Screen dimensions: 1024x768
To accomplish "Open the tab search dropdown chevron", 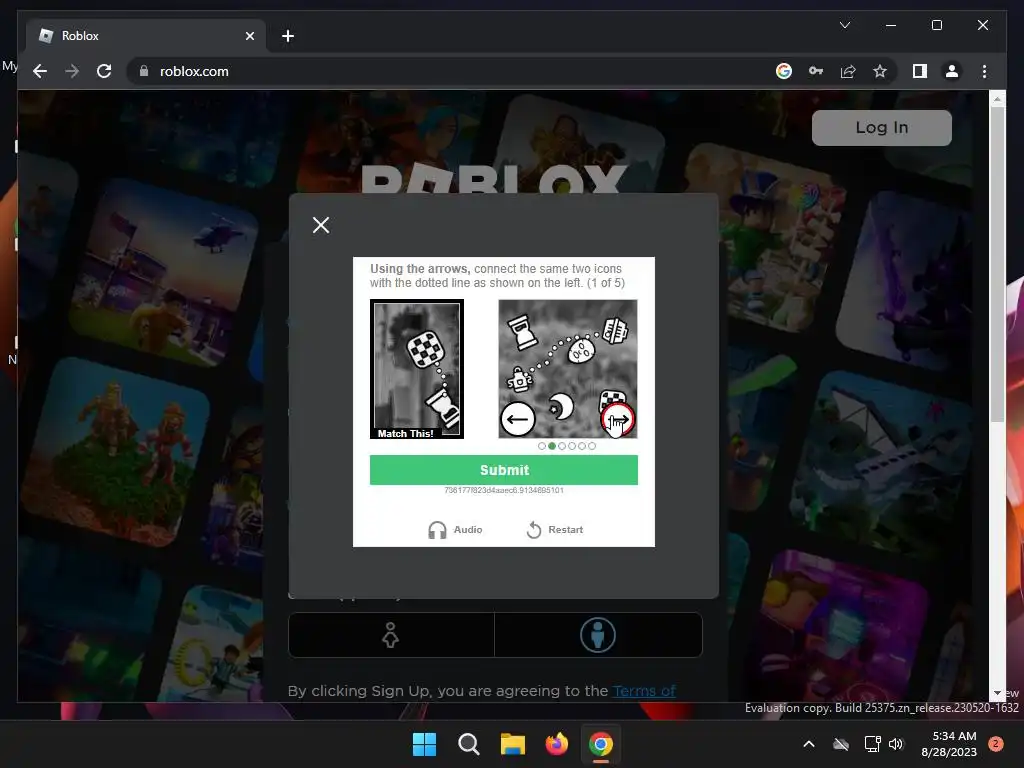I will [844, 25].
